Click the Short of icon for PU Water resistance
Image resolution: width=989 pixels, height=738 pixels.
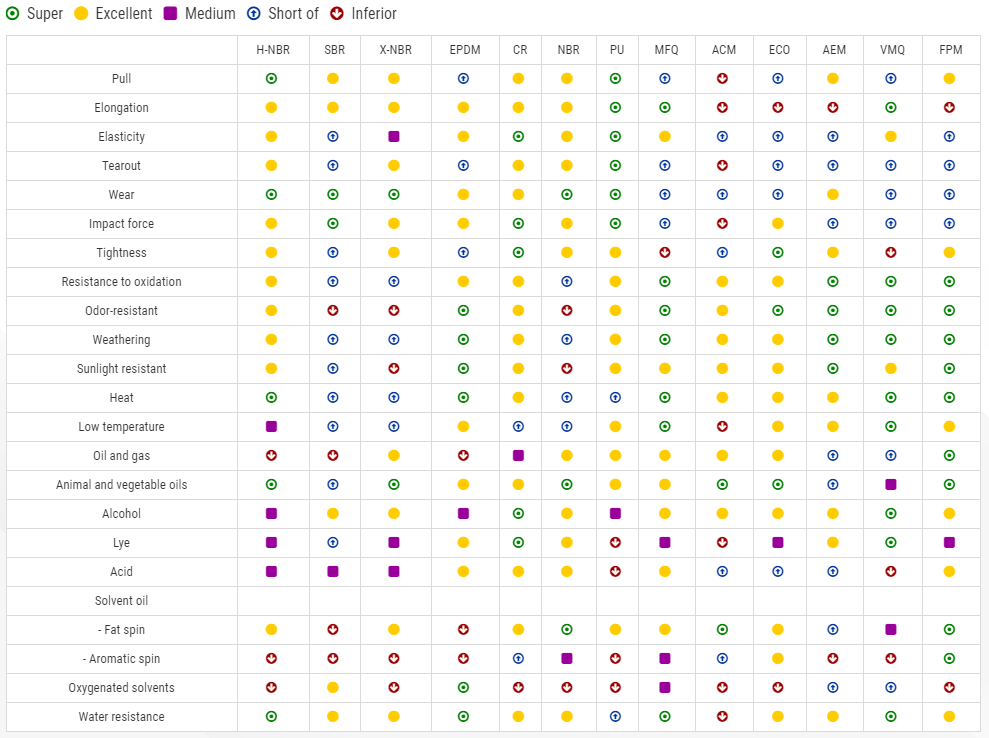tap(615, 717)
